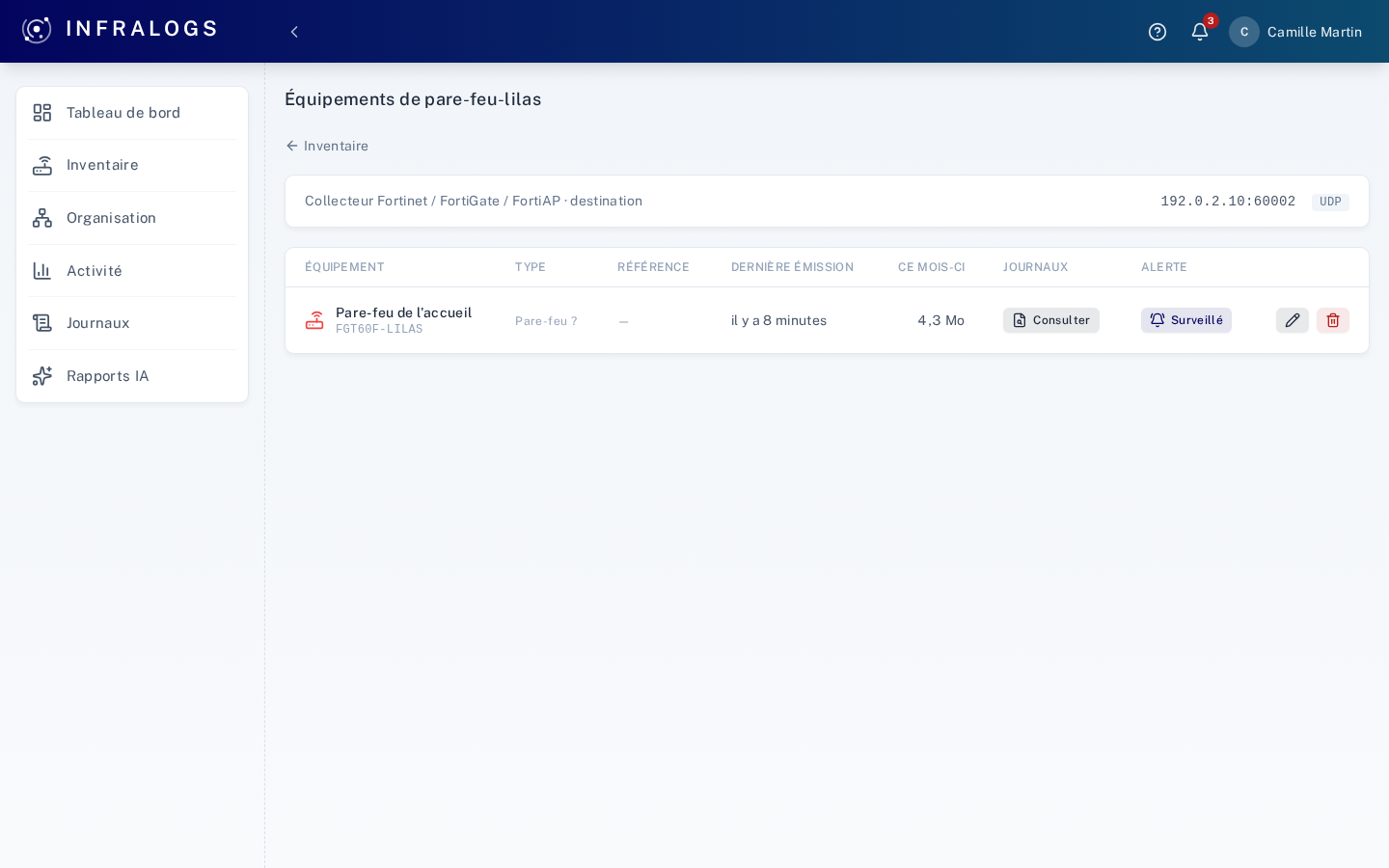Screen dimensions: 1389x868
Task: Click the Infralogs logo icon
Action: click(x=37, y=30)
